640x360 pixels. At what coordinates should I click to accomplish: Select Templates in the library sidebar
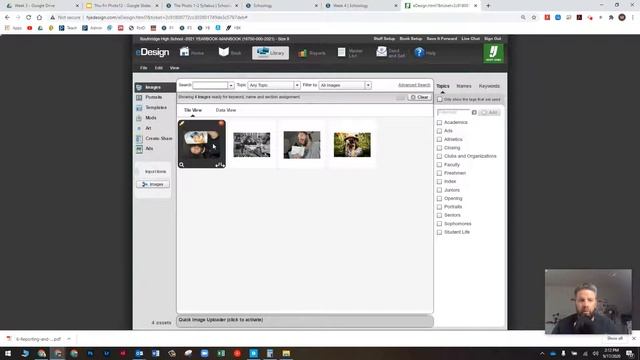[x=156, y=107]
